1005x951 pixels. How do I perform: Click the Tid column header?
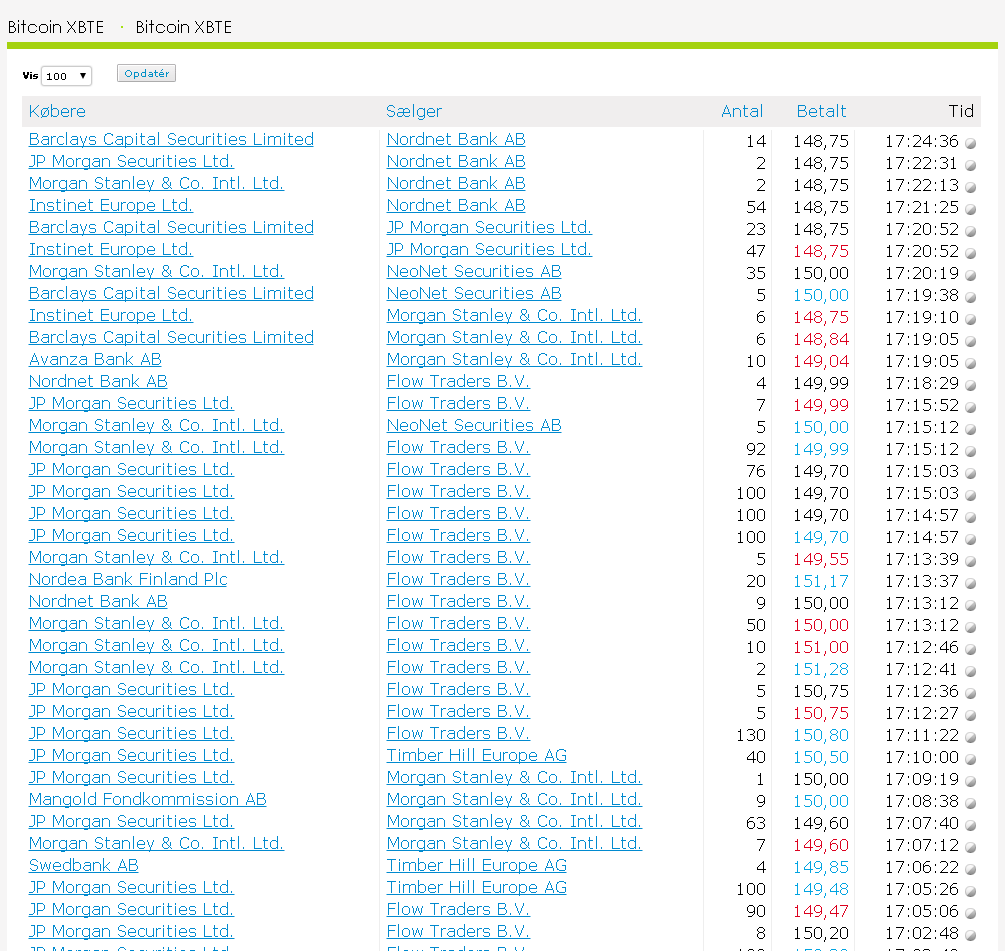click(960, 112)
